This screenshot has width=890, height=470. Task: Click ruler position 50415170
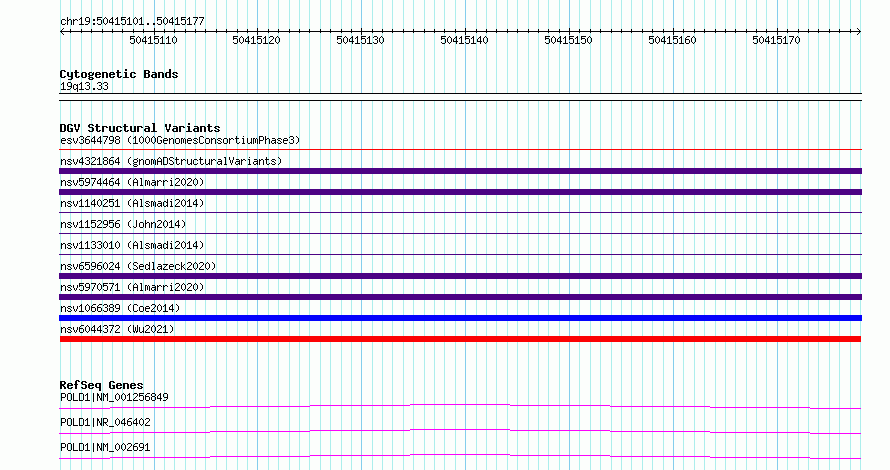point(776,40)
